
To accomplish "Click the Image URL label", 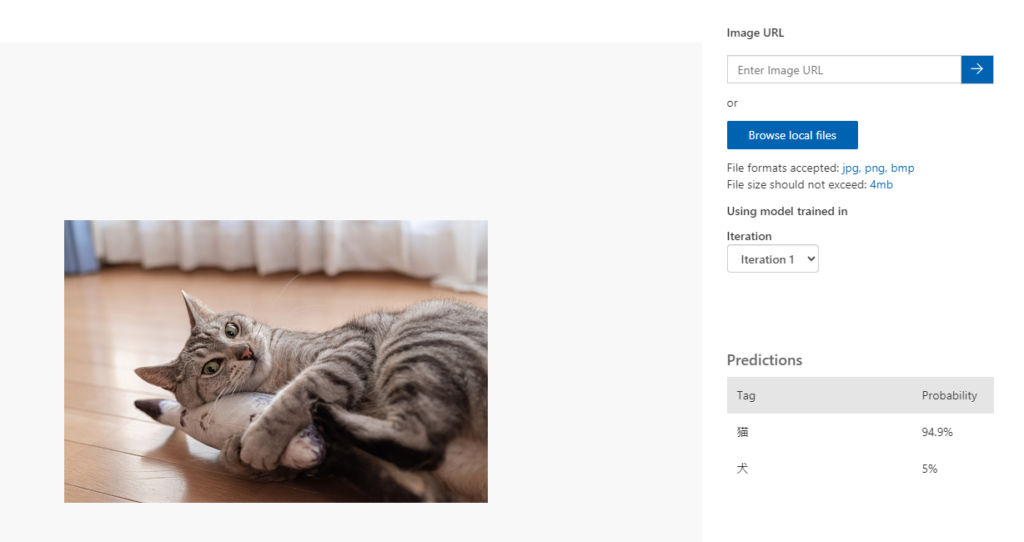I will pyautogui.click(x=755, y=33).
